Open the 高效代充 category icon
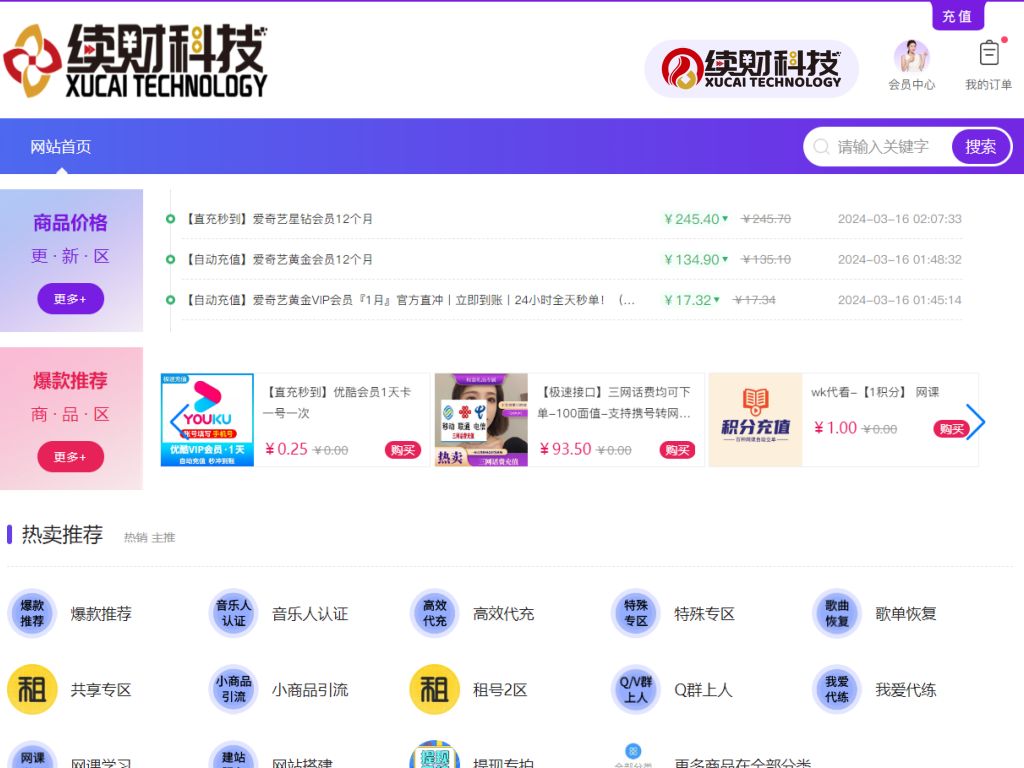Viewport: 1024px width, 768px height. [435, 613]
